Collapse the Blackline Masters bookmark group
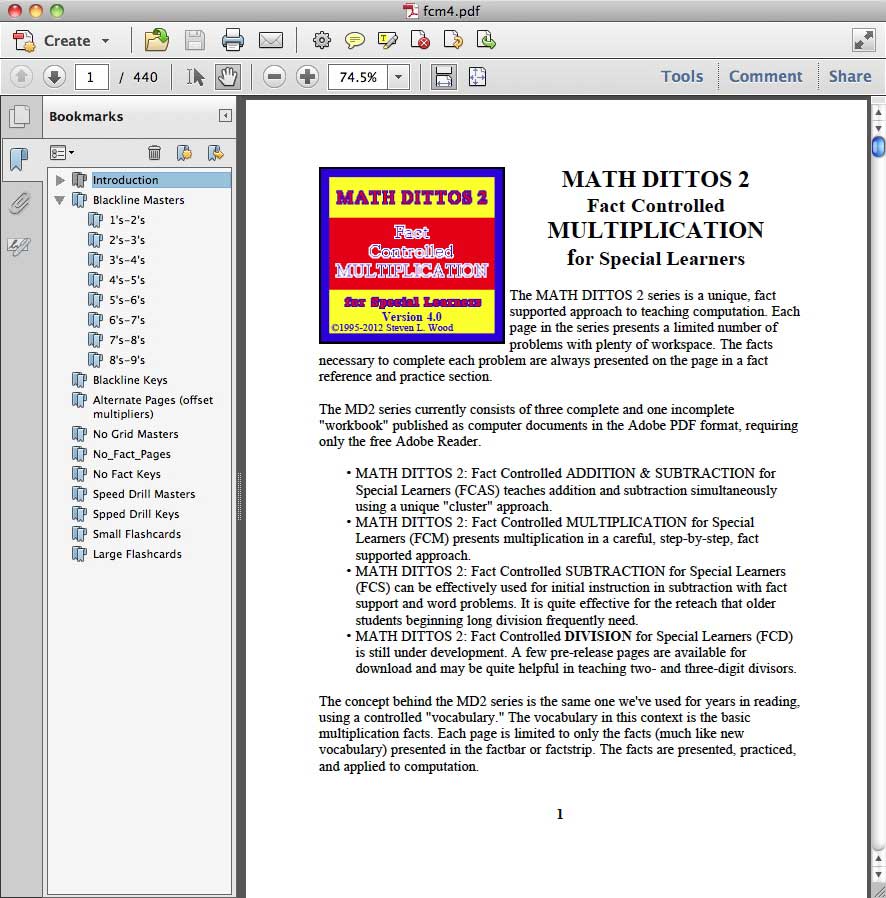Screen dimensions: 886x898 coord(60,200)
